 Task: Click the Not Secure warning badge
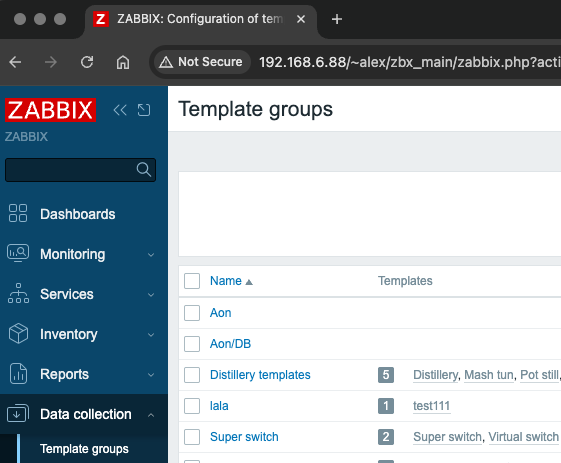point(201,62)
